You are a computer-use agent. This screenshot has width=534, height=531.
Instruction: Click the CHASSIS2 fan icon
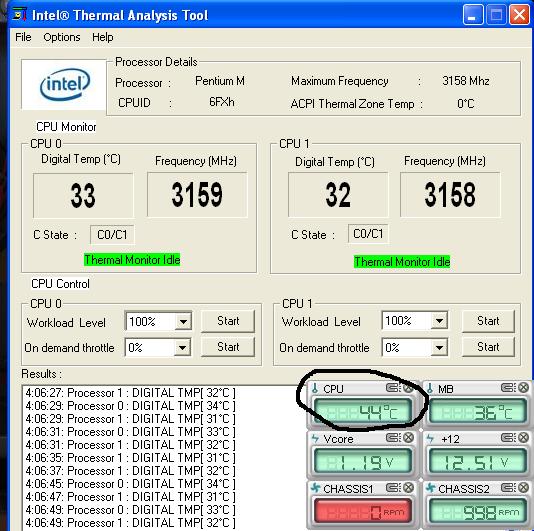point(430,488)
